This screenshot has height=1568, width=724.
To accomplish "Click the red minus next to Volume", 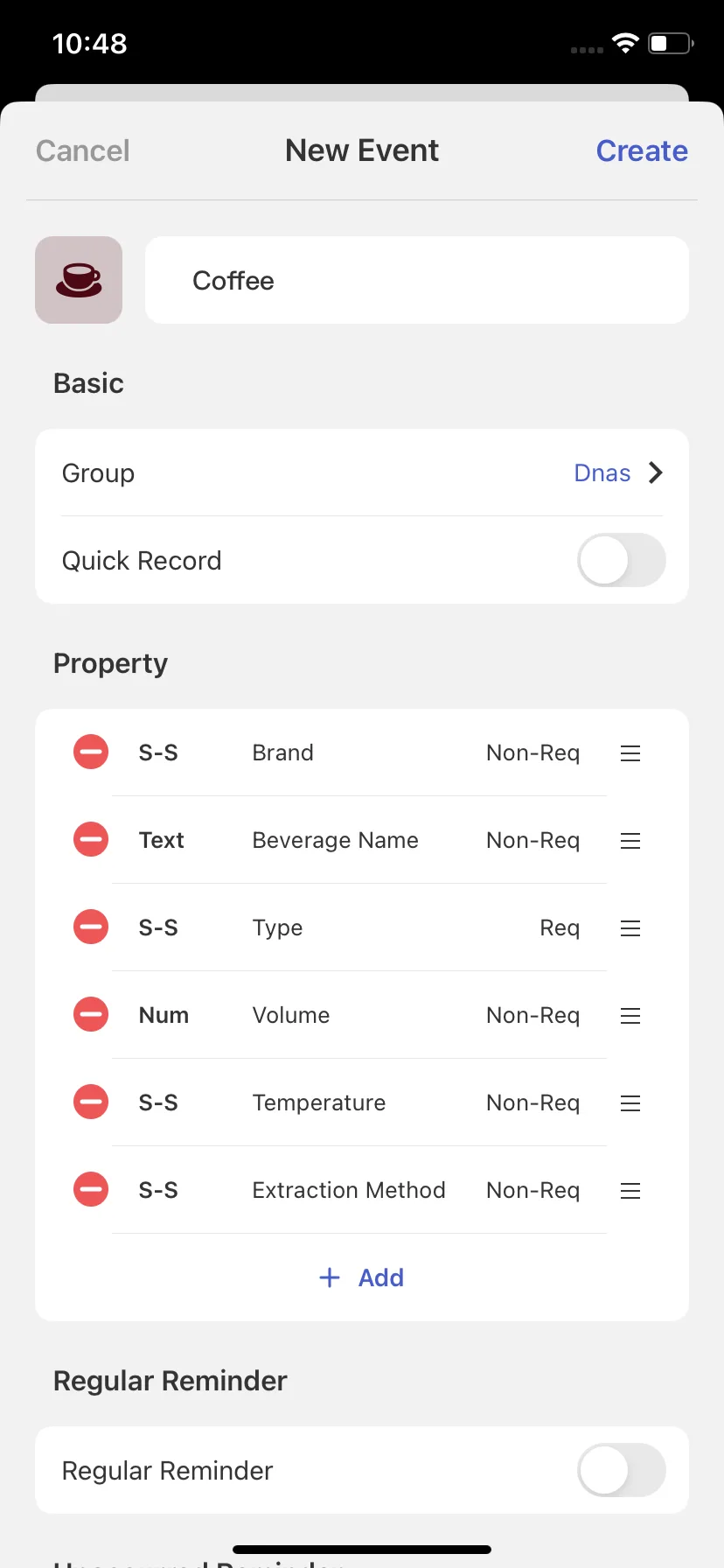I will coord(91,1015).
